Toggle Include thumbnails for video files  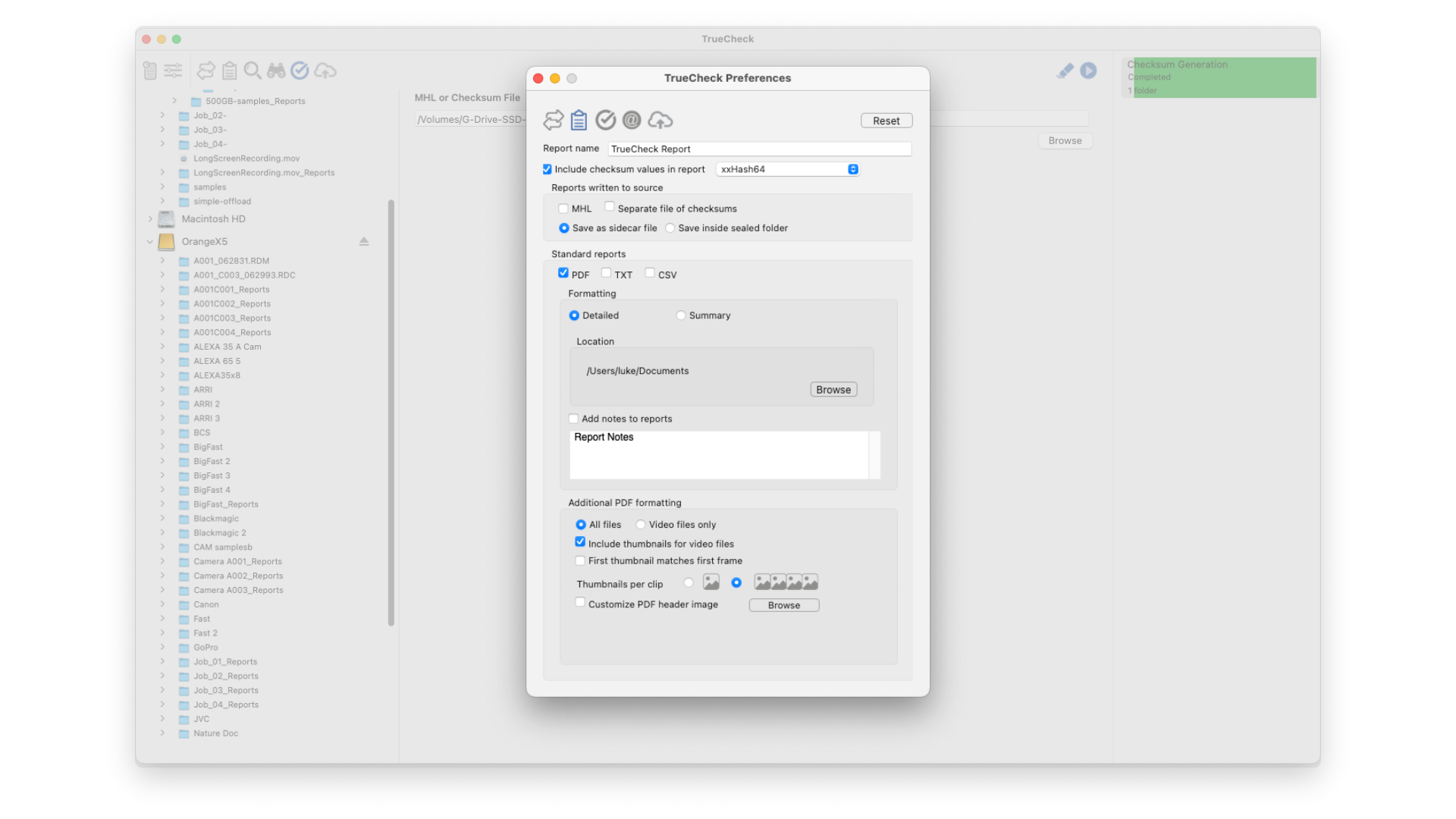(580, 542)
